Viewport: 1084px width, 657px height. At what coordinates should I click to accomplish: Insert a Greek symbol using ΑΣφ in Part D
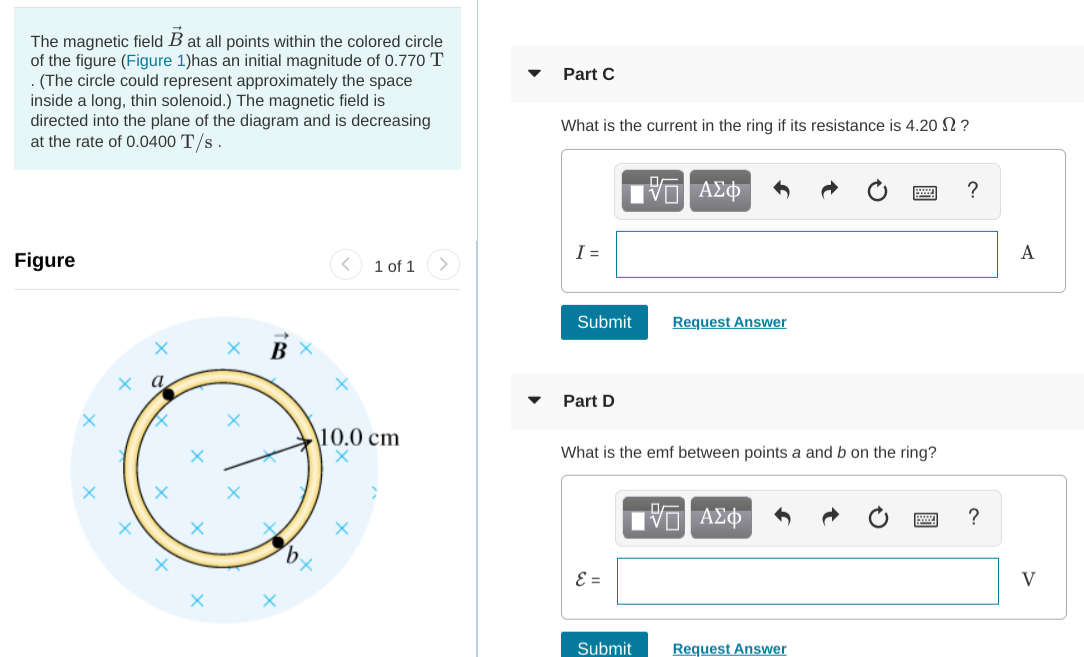click(721, 517)
